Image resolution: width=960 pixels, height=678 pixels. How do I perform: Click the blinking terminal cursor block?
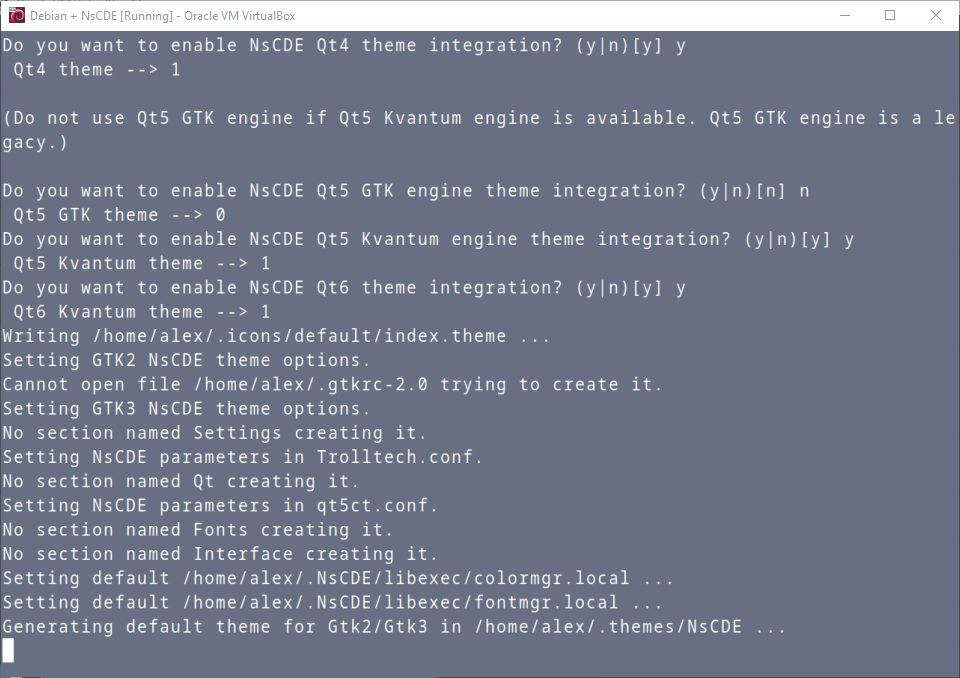[8, 651]
